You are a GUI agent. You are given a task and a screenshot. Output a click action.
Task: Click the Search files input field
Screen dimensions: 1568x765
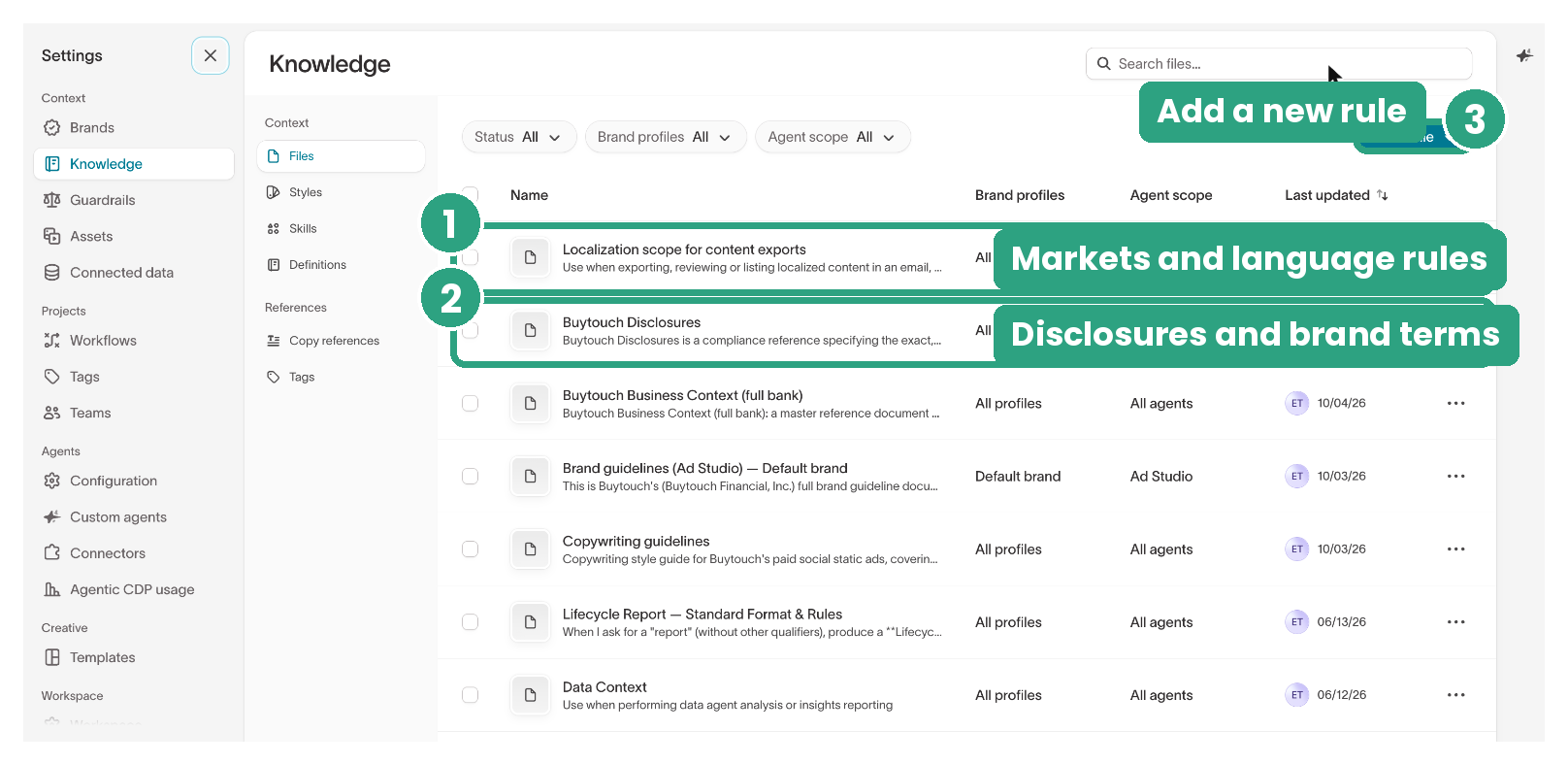[1278, 64]
